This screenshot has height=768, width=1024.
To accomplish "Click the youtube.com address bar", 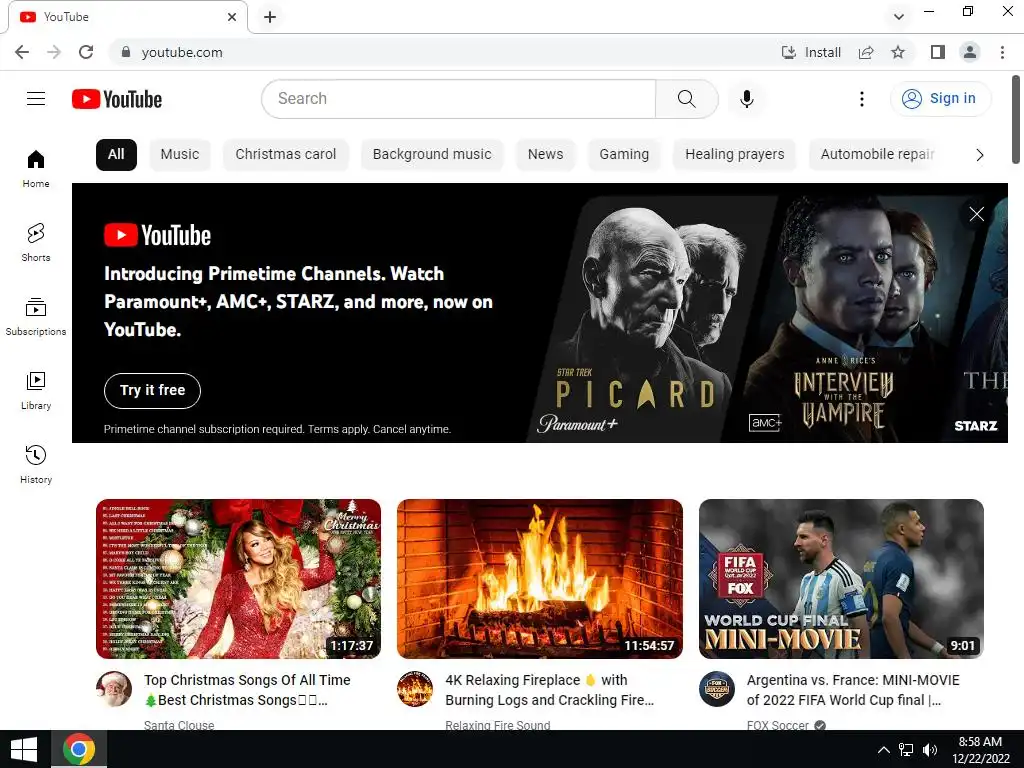I will tap(444, 52).
